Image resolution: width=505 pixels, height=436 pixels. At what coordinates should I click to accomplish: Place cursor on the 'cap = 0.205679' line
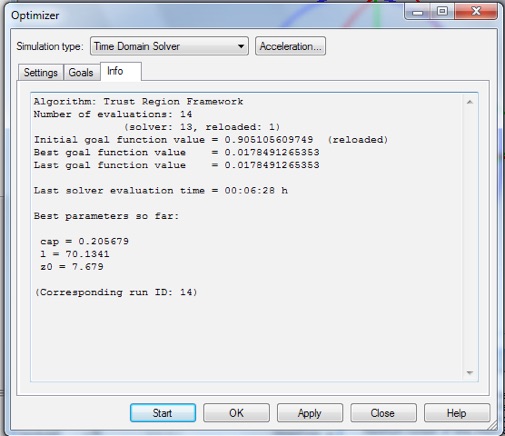(x=84, y=241)
